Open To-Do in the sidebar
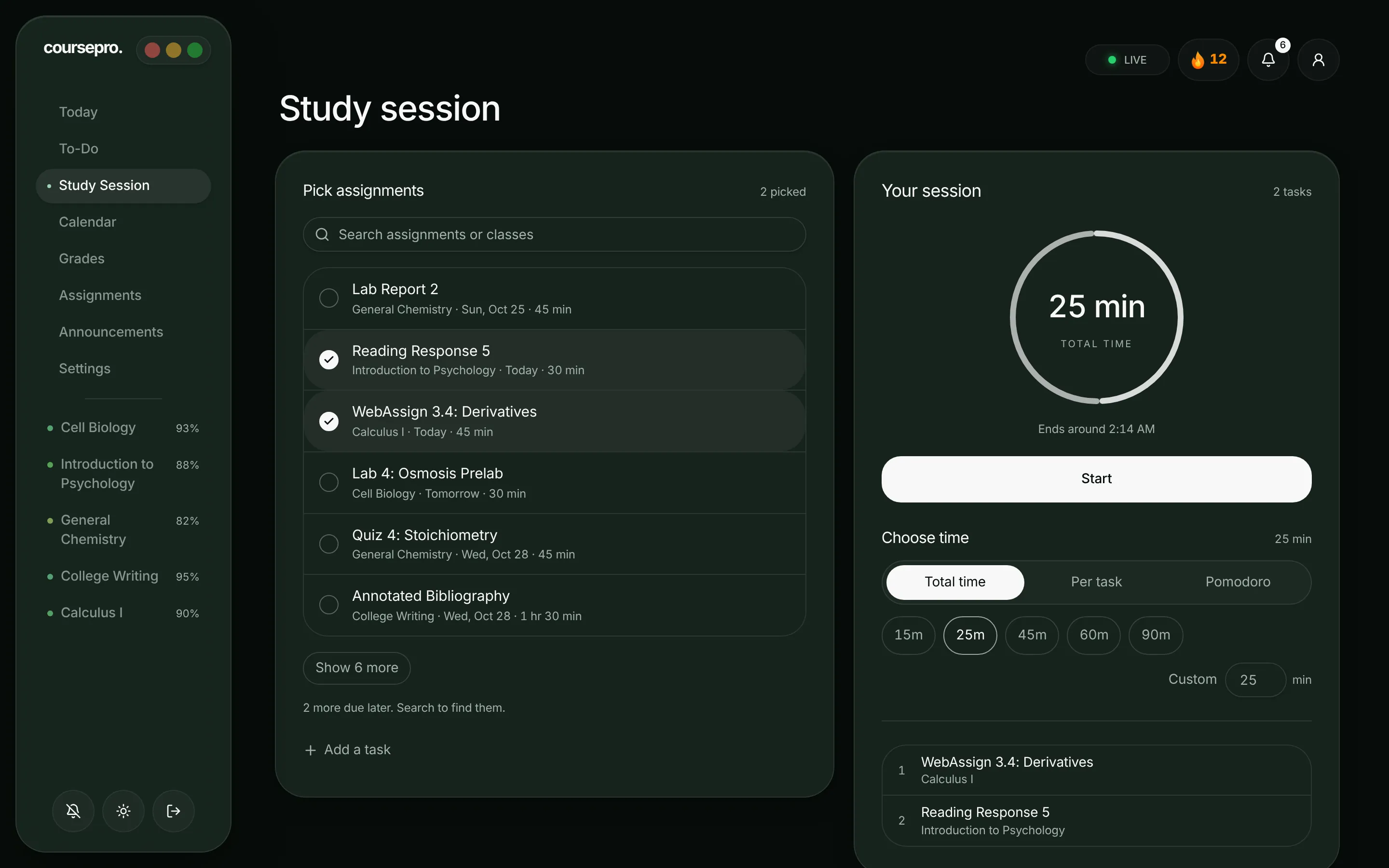 [123, 149]
